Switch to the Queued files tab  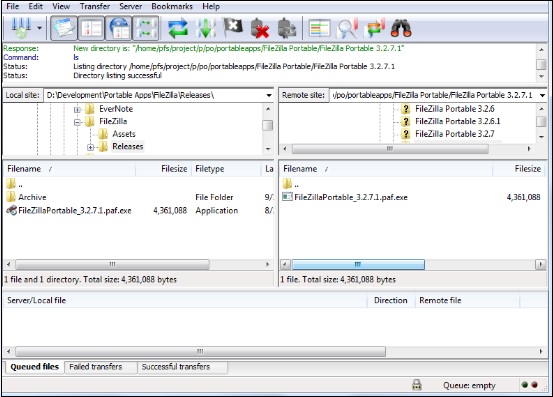click(x=35, y=367)
